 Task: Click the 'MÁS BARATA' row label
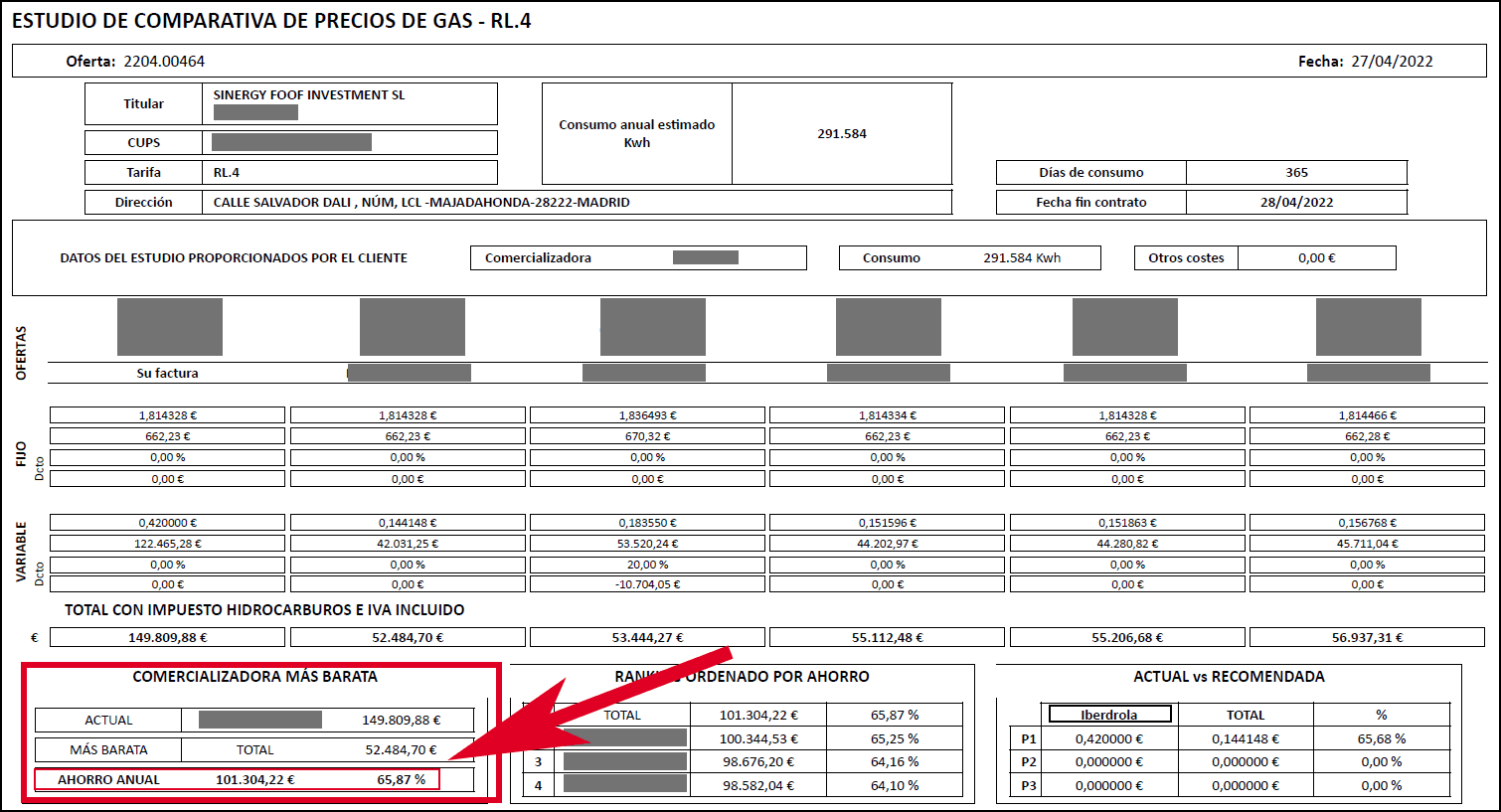(x=108, y=750)
